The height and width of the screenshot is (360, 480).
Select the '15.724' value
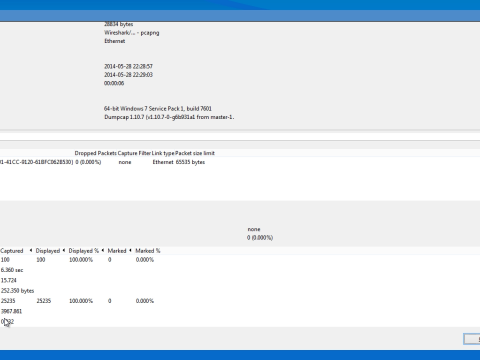tap(9, 280)
